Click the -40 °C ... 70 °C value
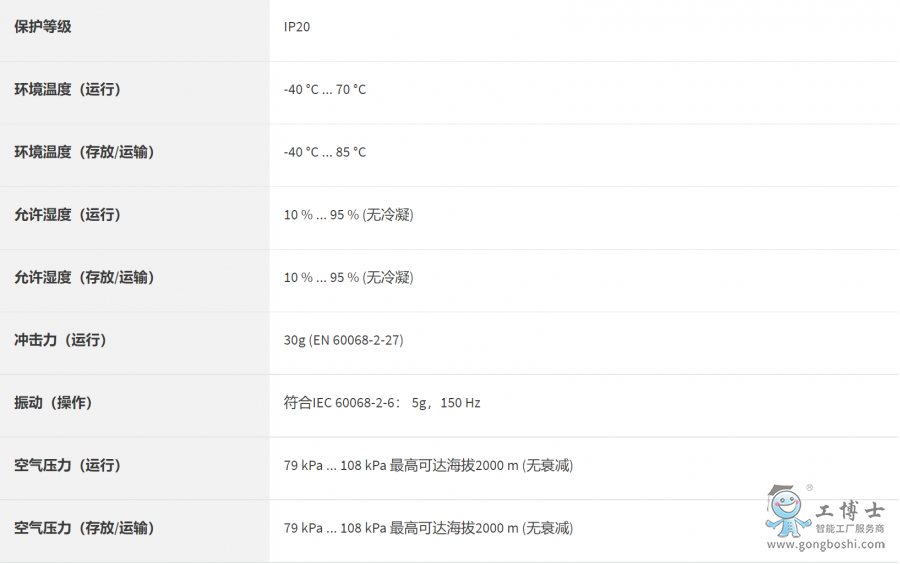The height and width of the screenshot is (564, 900). [325, 90]
